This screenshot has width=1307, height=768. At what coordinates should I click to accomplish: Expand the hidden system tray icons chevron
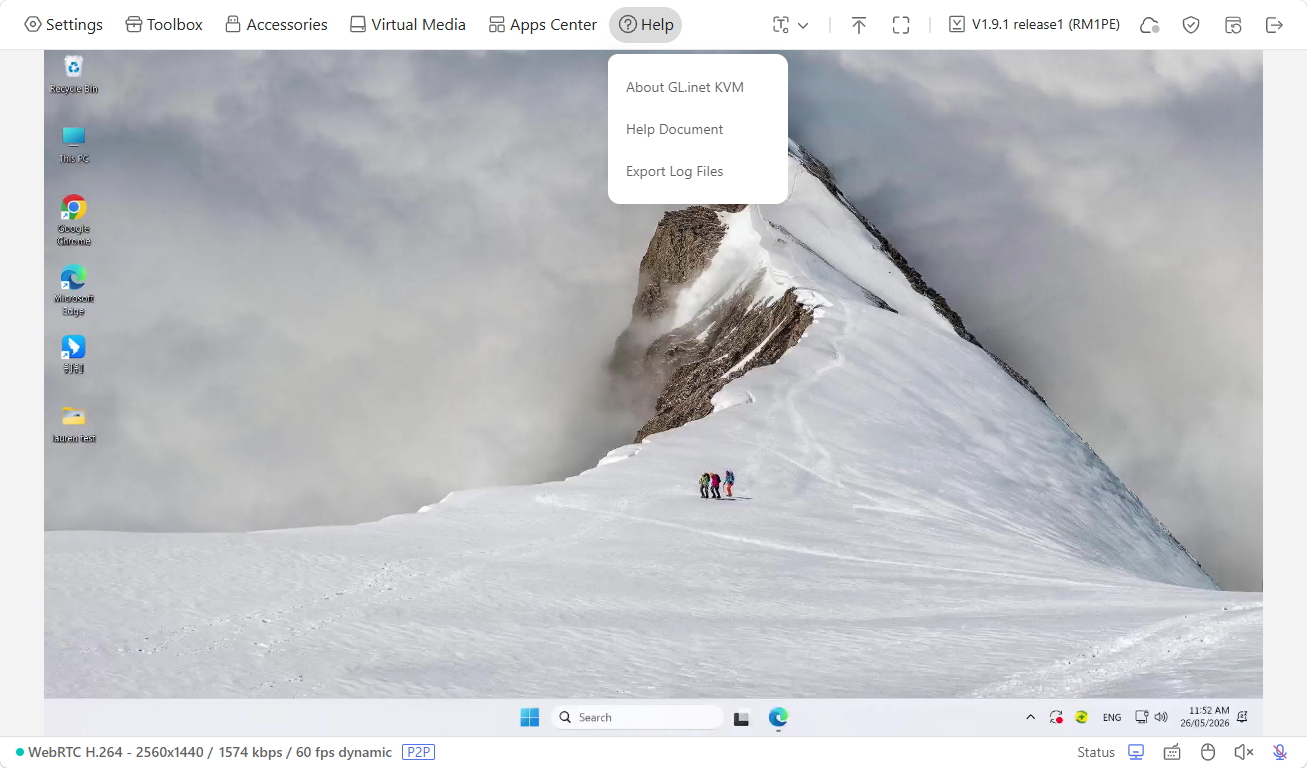(x=1031, y=717)
